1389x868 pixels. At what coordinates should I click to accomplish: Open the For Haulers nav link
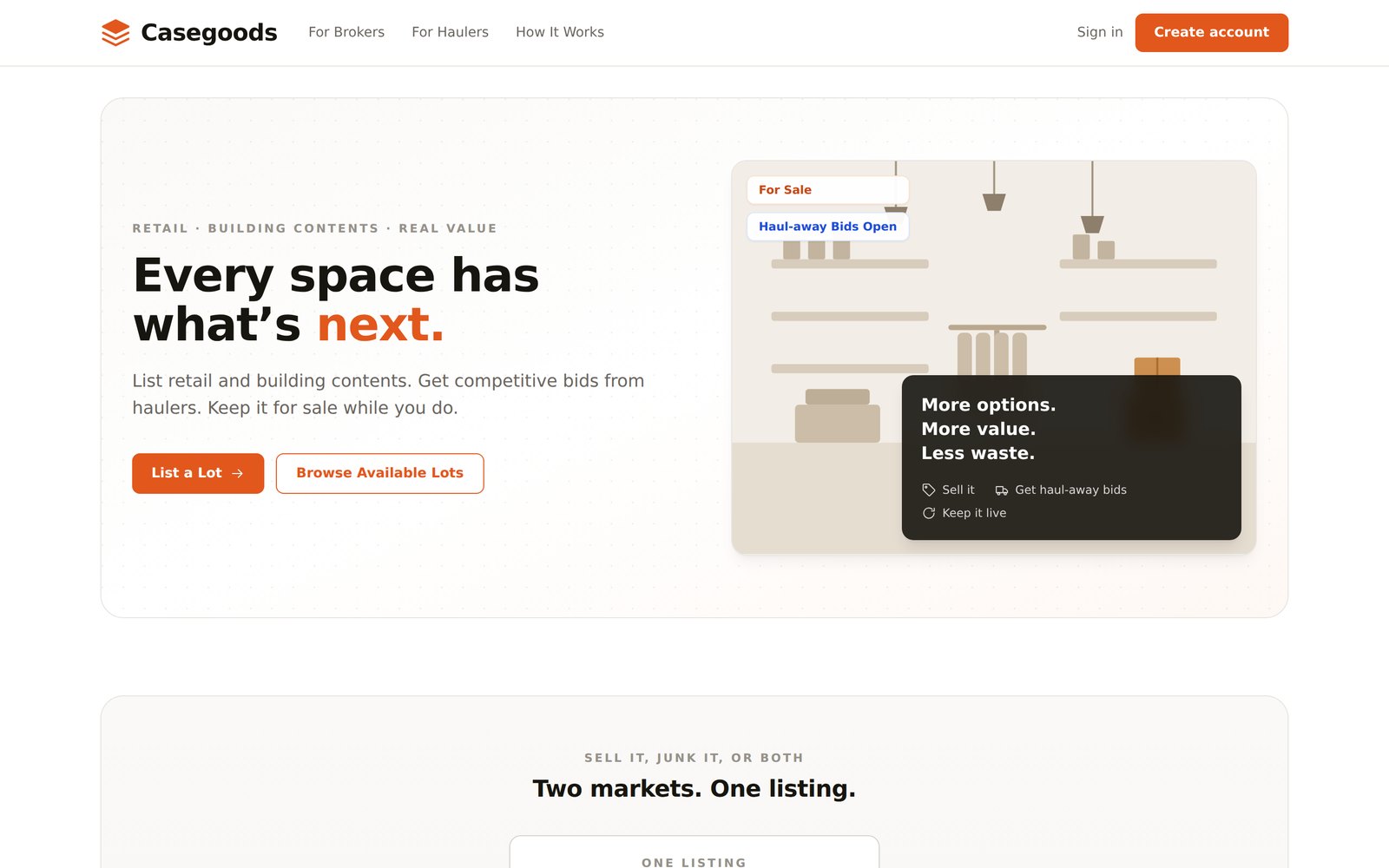(450, 32)
